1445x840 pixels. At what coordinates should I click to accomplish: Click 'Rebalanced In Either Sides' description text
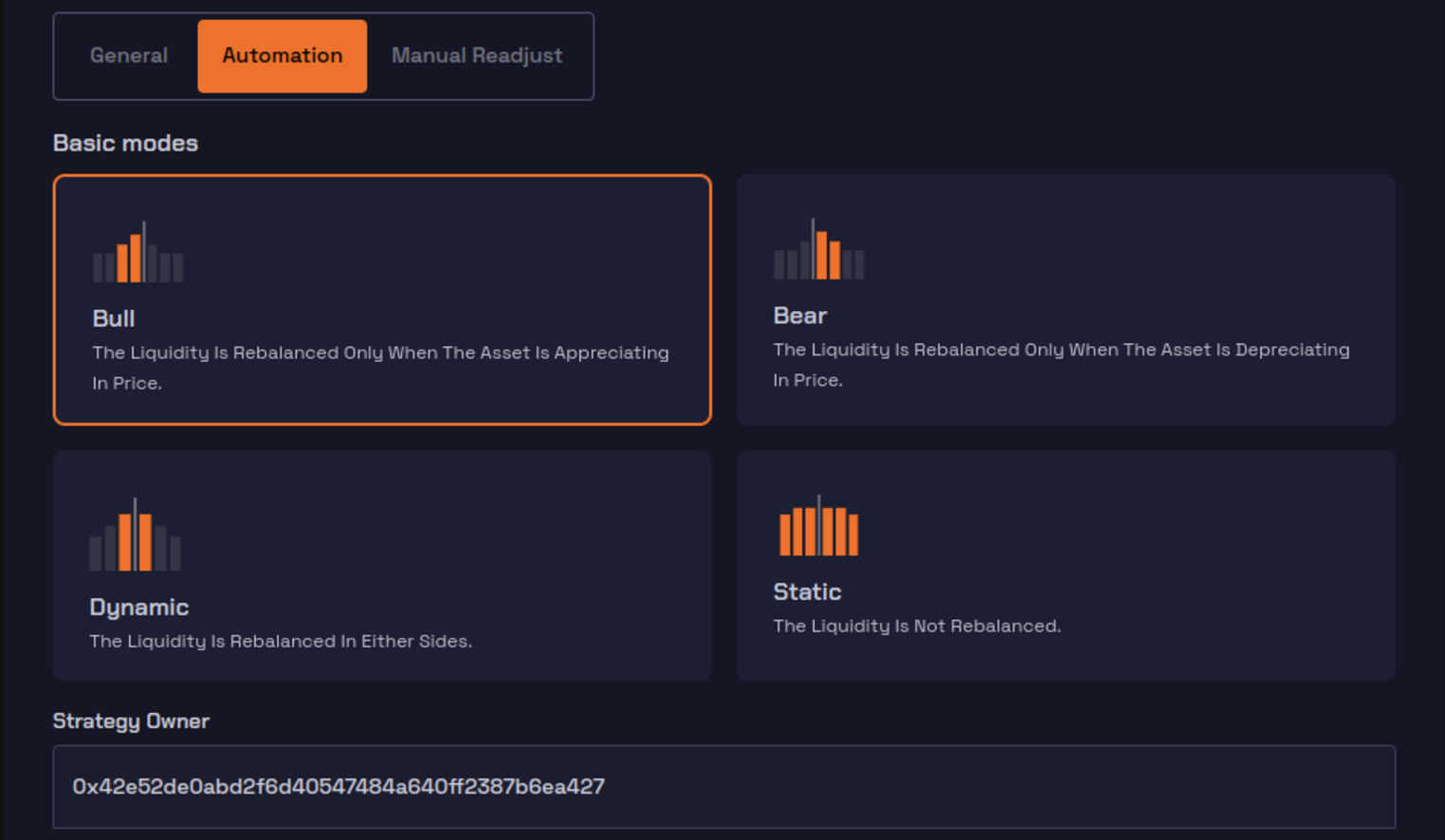tap(280, 642)
